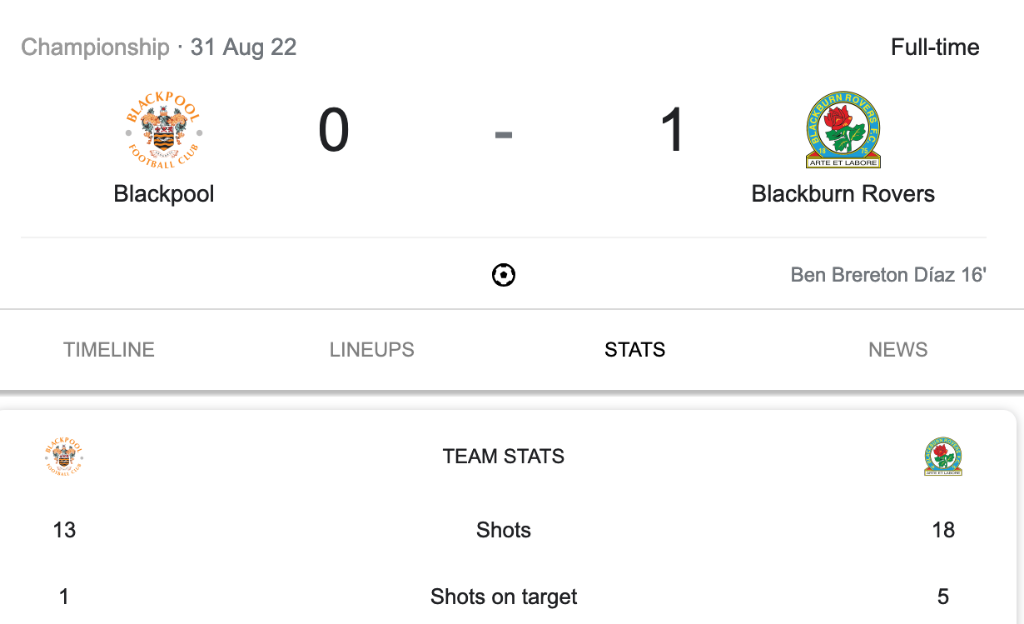Click Blackburn's score of 1
Screen dimensions: 1024x624
[673, 131]
